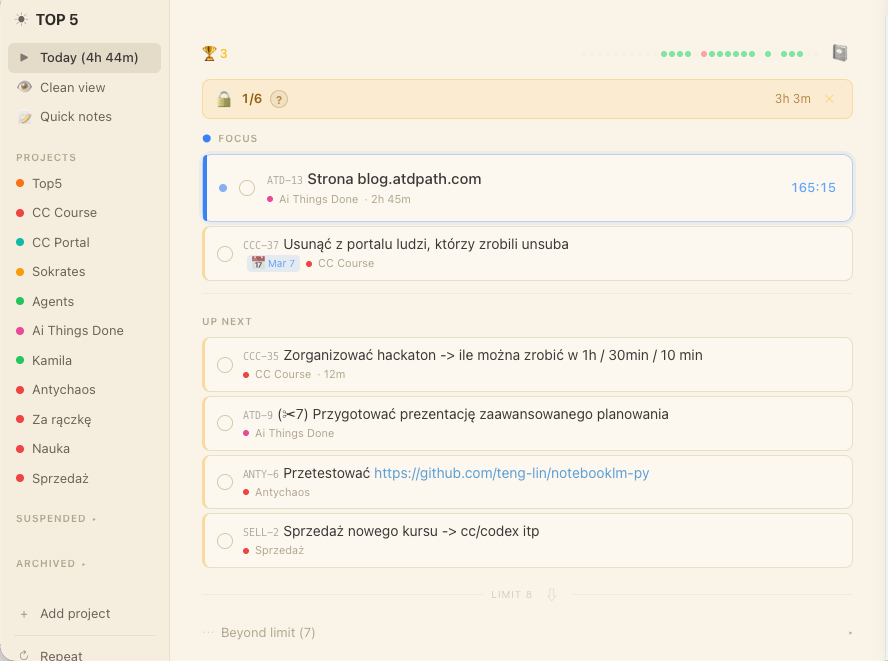The height and width of the screenshot is (661, 888).
Task: Click the 165:15 timer on focused task
Action: click(x=813, y=188)
